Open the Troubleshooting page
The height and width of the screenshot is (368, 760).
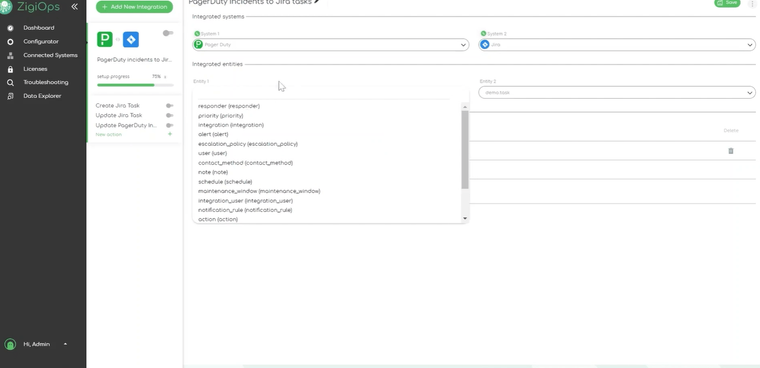(x=46, y=82)
